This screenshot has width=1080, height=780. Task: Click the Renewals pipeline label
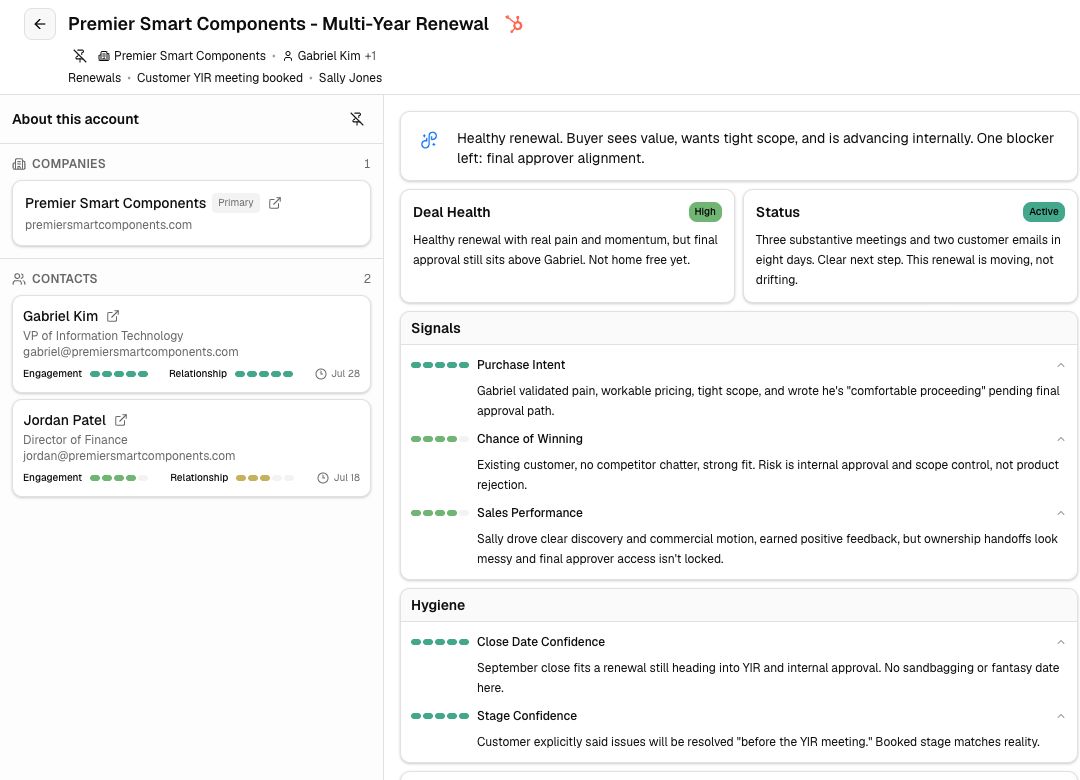[x=94, y=78]
